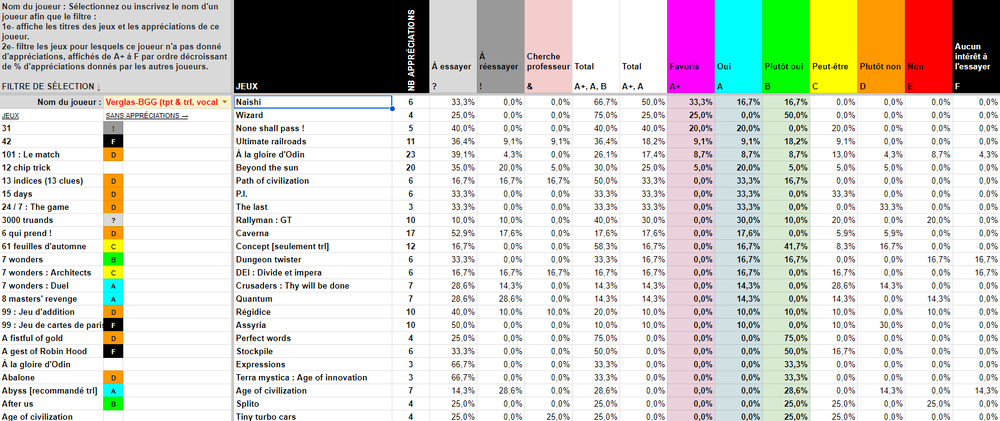Screen dimensions: 1000x421
Task: Select the Naishi game cell
Action: pos(312,102)
